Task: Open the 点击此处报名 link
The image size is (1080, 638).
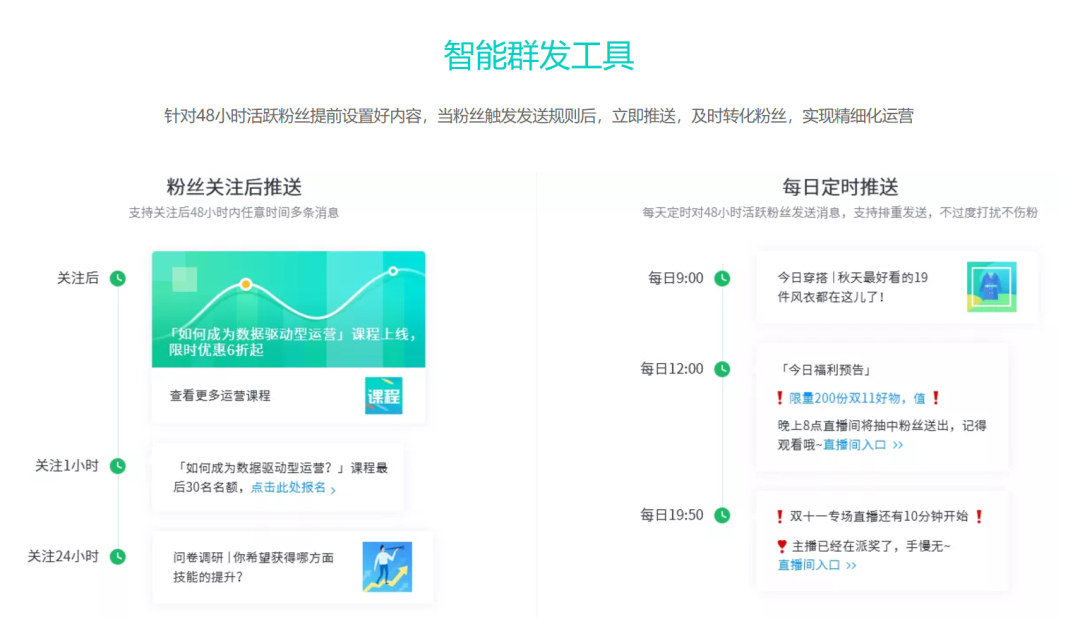Action: tap(292, 488)
